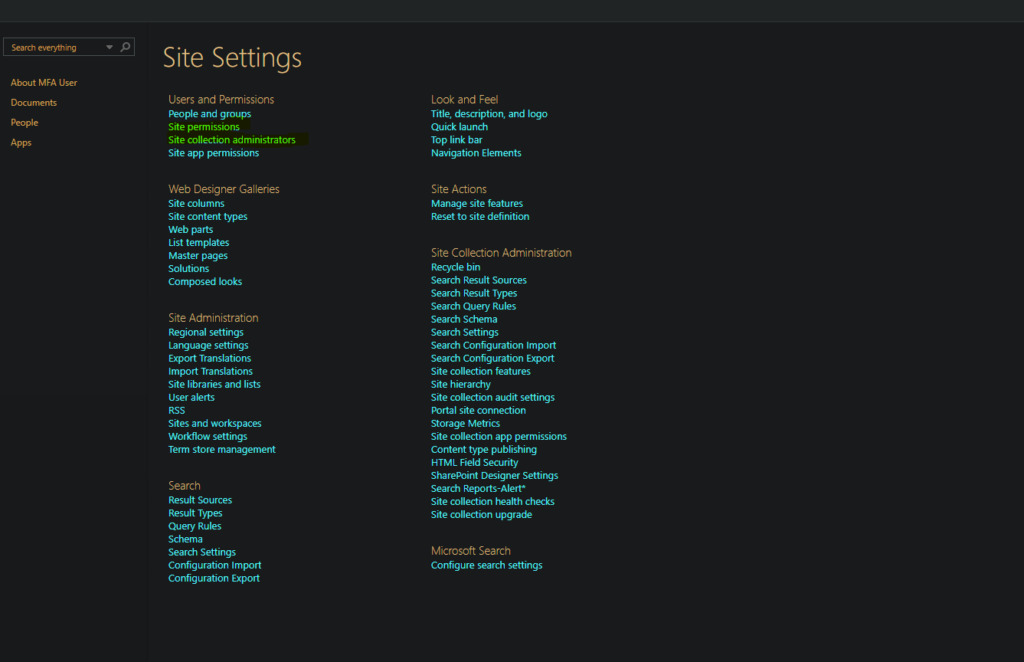
Task: Open Documents in the left navigation
Action: (33, 102)
